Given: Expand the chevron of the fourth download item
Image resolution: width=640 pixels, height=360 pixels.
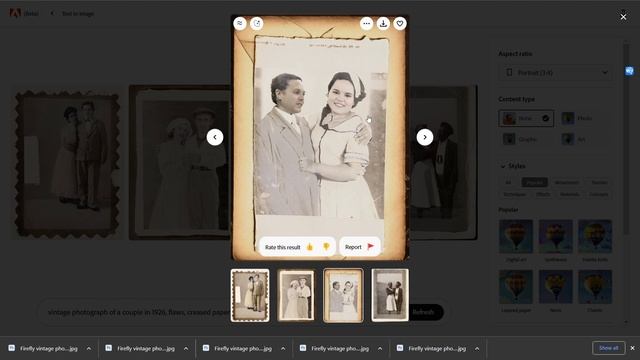Looking at the screenshot, I should pos(380,349).
